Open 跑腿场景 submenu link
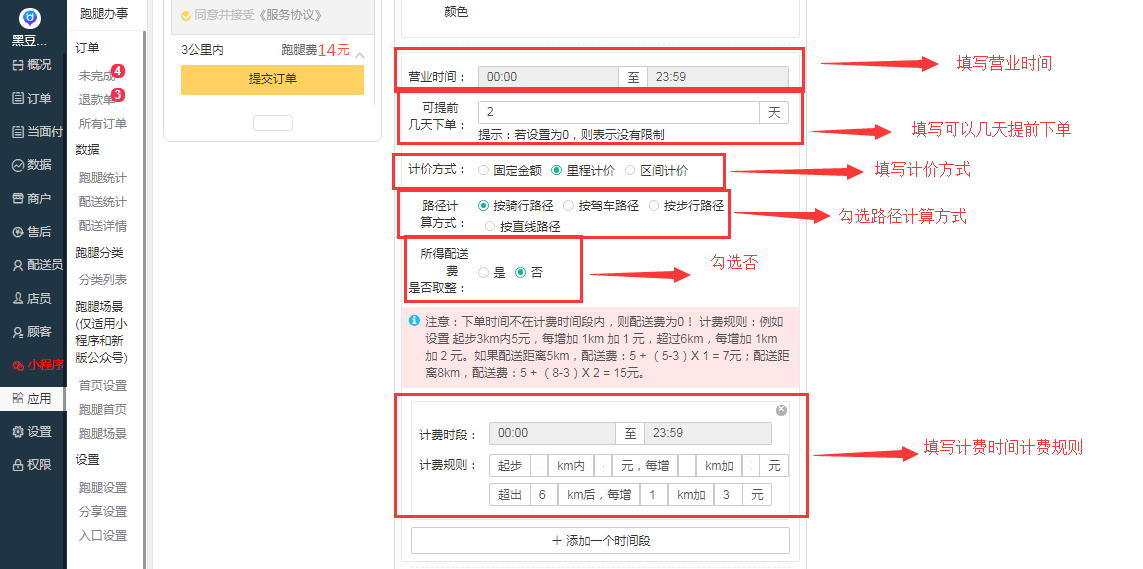 [x=103, y=433]
